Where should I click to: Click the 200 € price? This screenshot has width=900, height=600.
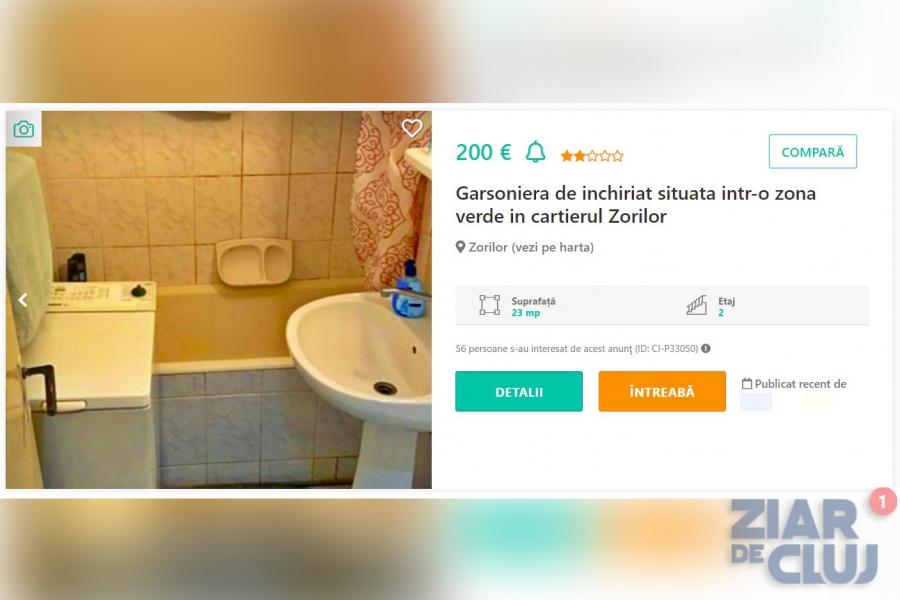(x=483, y=153)
